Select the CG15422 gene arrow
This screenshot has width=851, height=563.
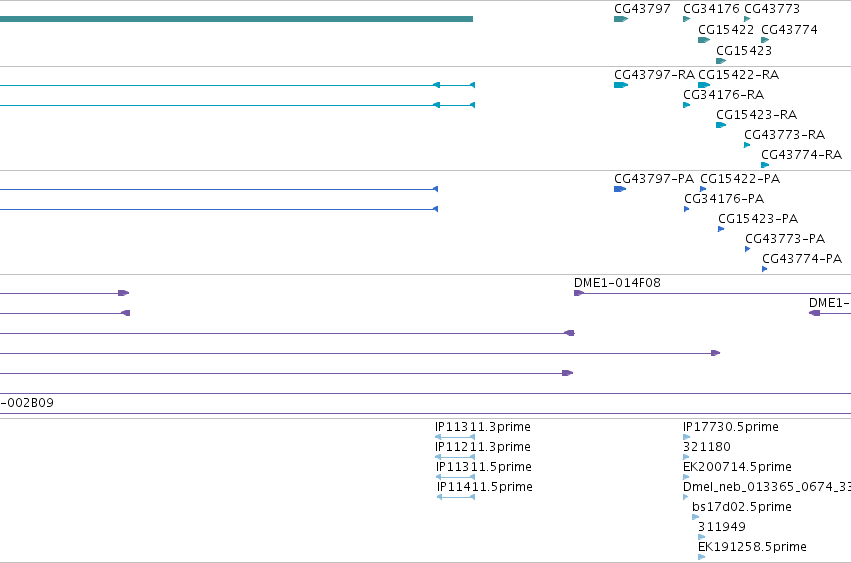[x=704, y=40]
